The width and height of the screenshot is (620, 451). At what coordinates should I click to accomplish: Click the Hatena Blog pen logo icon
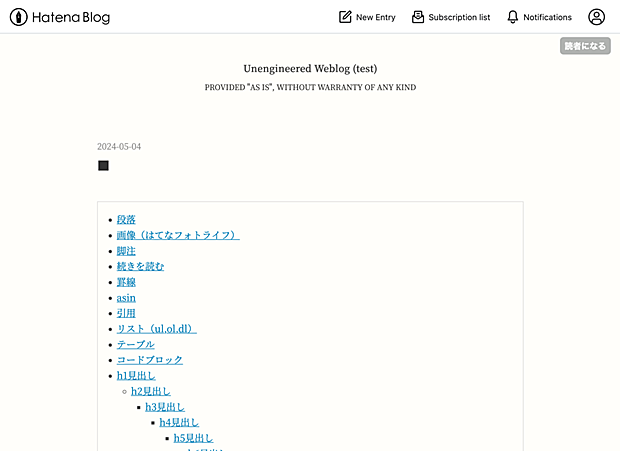coord(19,17)
